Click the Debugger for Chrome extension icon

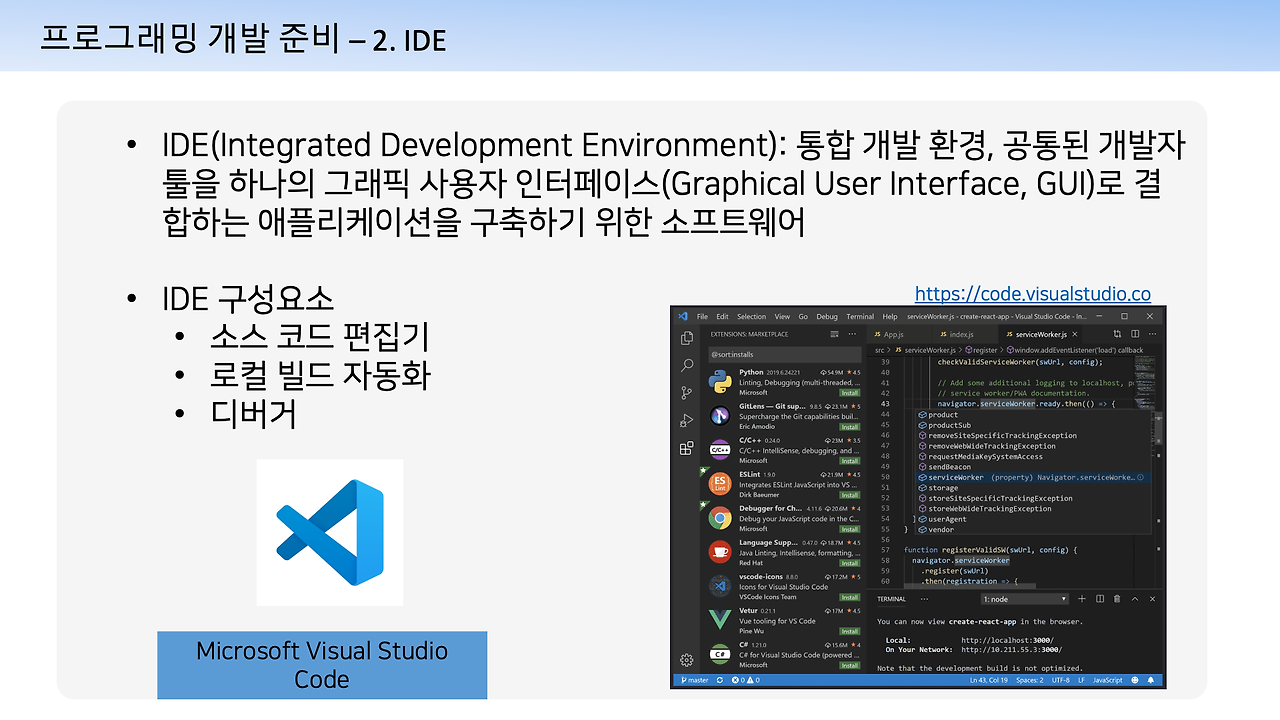(x=719, y=518)
